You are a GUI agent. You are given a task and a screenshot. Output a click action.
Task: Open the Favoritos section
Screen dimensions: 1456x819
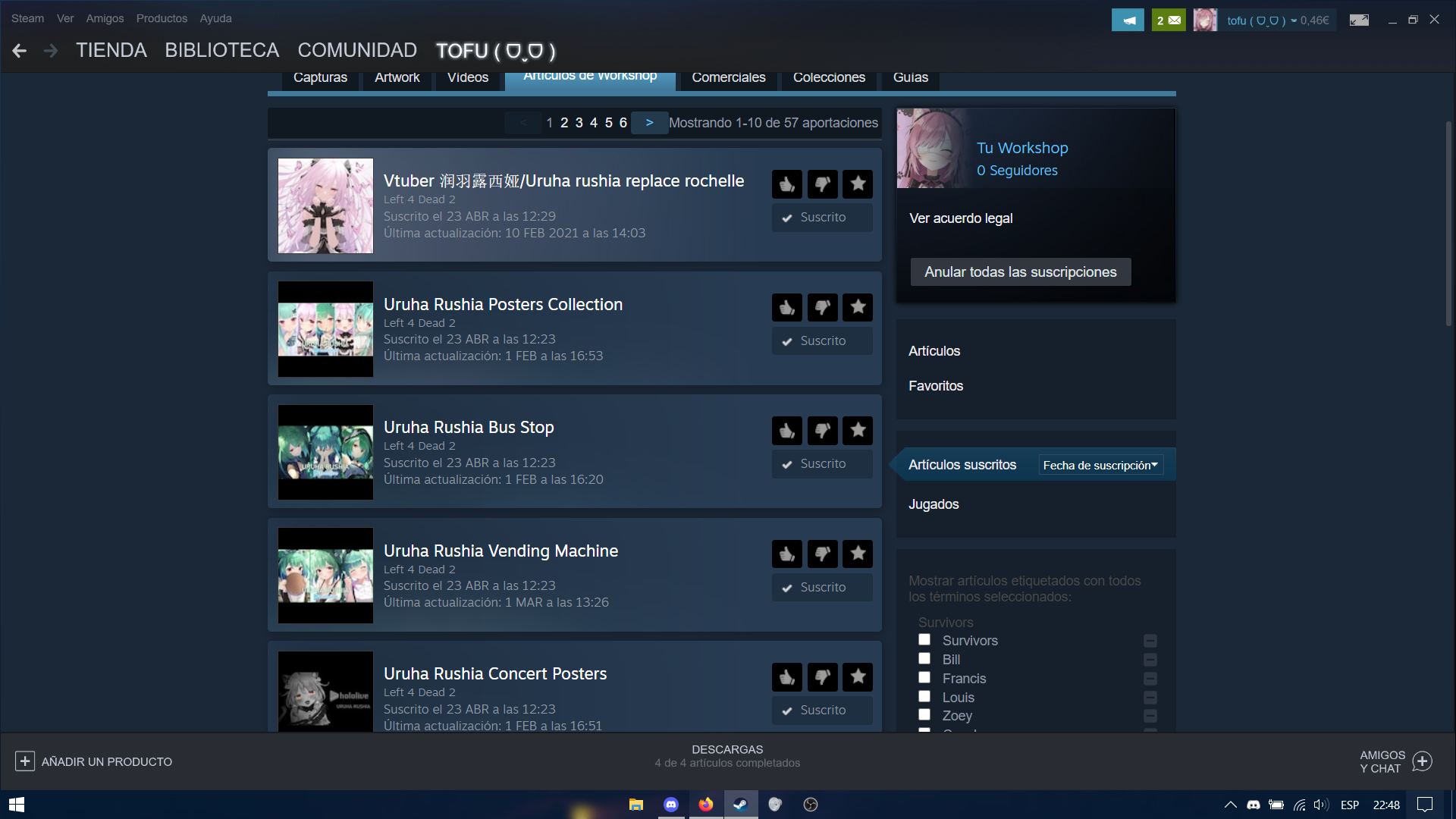[x=936, y=386]
